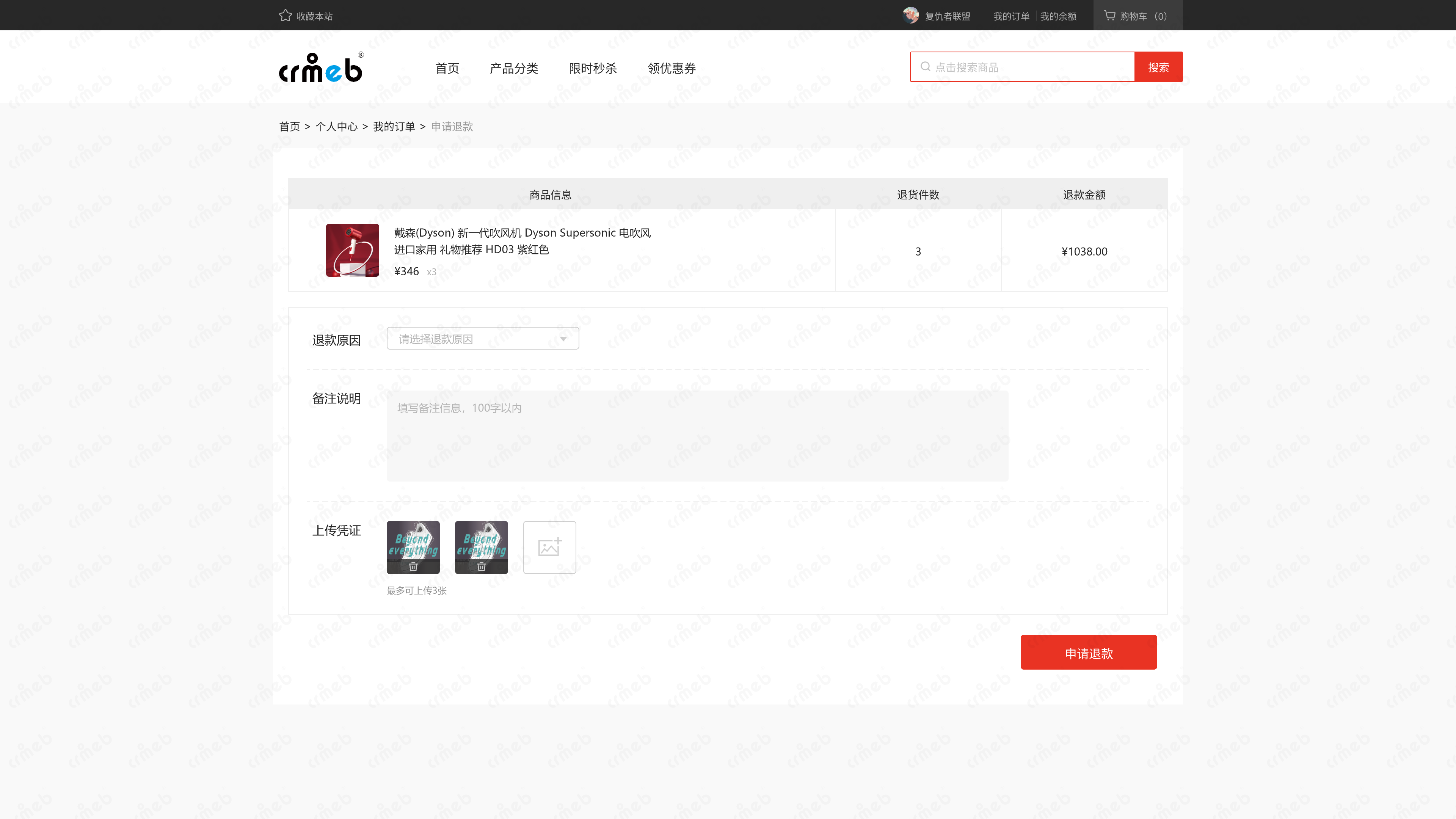This screenshot has width=1456, height=819.
Task: Click the Dyson hair dryer thumbnail
Action: coord(352,250)
